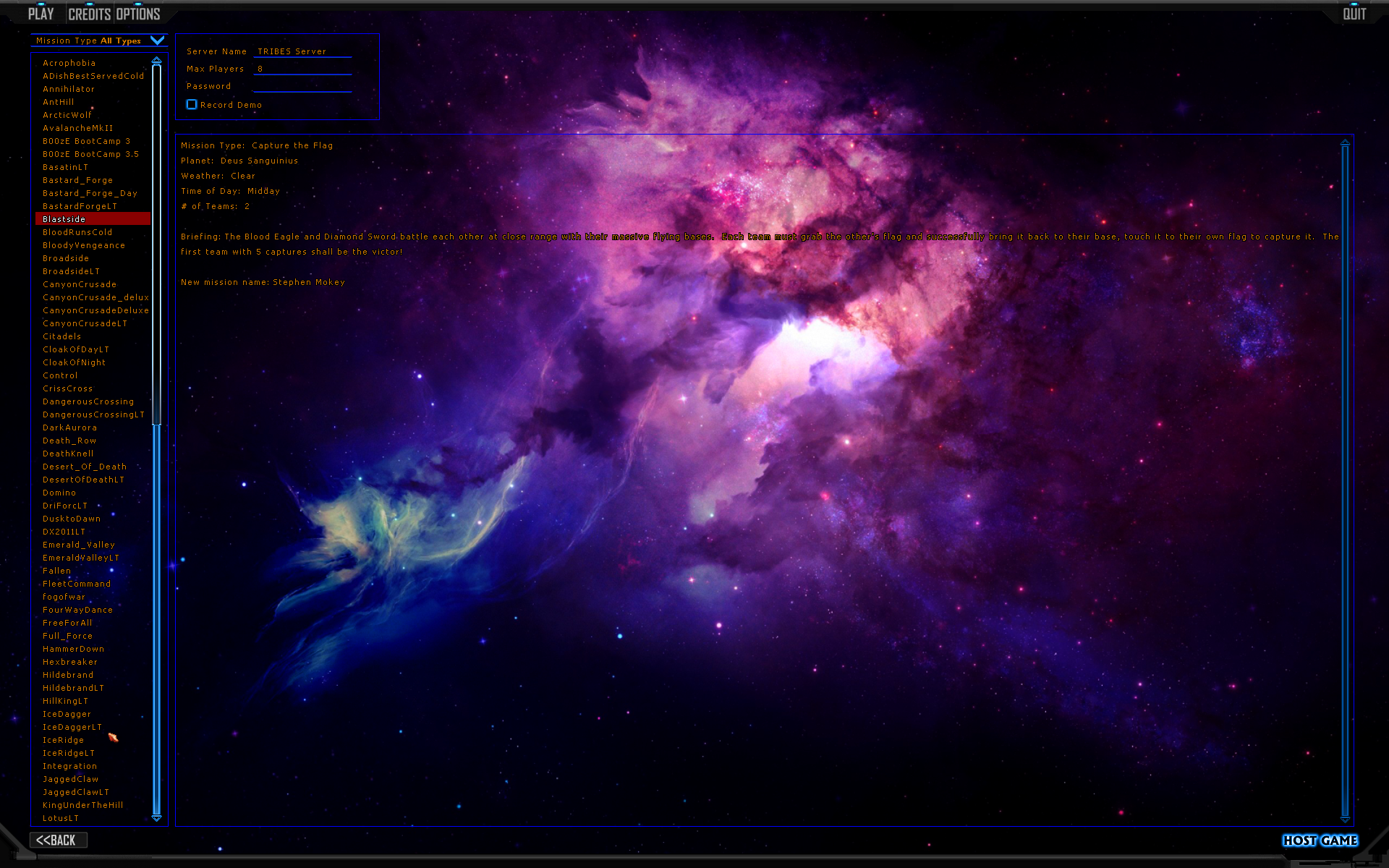Viewport: 1389px width, 868px height.
Task: Click briefing panel scroll down arrow
Action: (x=1345, y=820)
